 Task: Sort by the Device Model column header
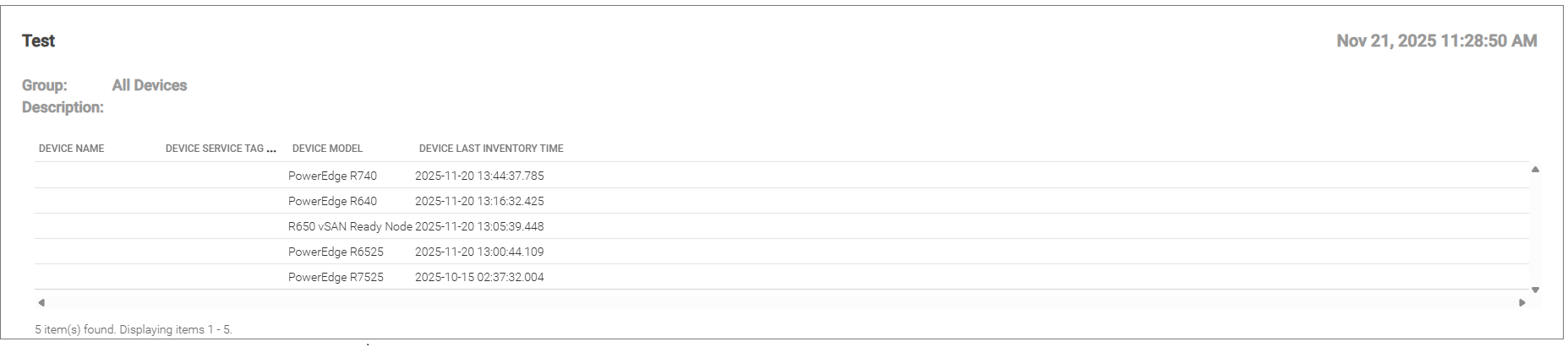click(327, 149)
